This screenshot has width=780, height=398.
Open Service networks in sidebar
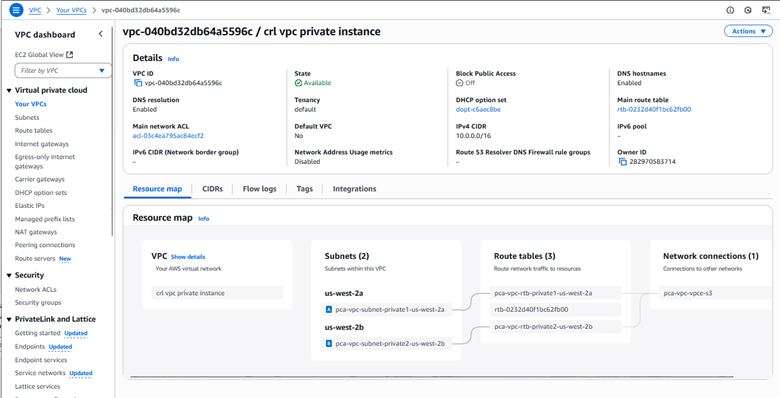click(x=40, y=373)
